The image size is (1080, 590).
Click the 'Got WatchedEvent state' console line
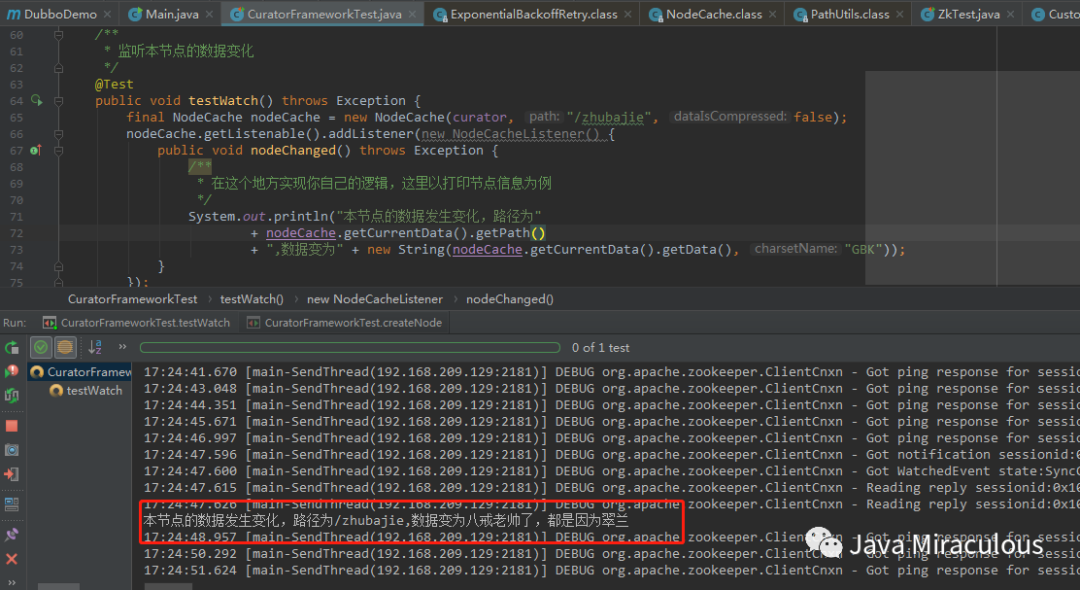611,471
